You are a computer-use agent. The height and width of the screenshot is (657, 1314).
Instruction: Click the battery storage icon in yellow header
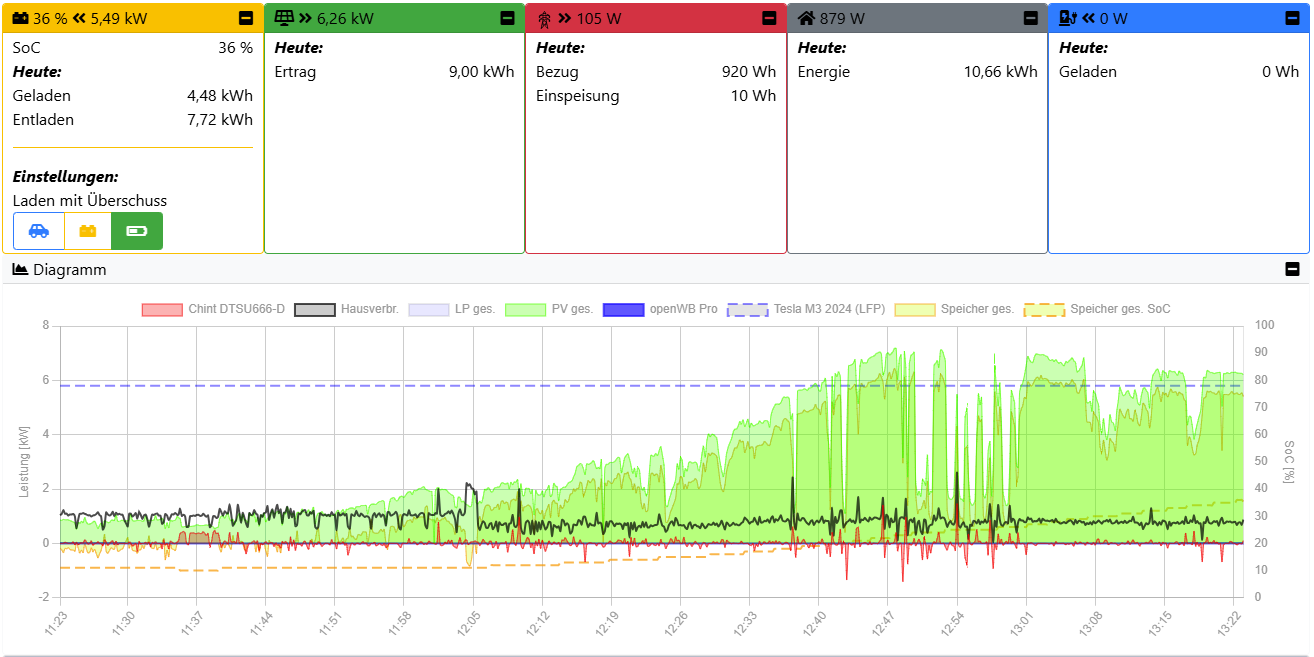point(20,18)
